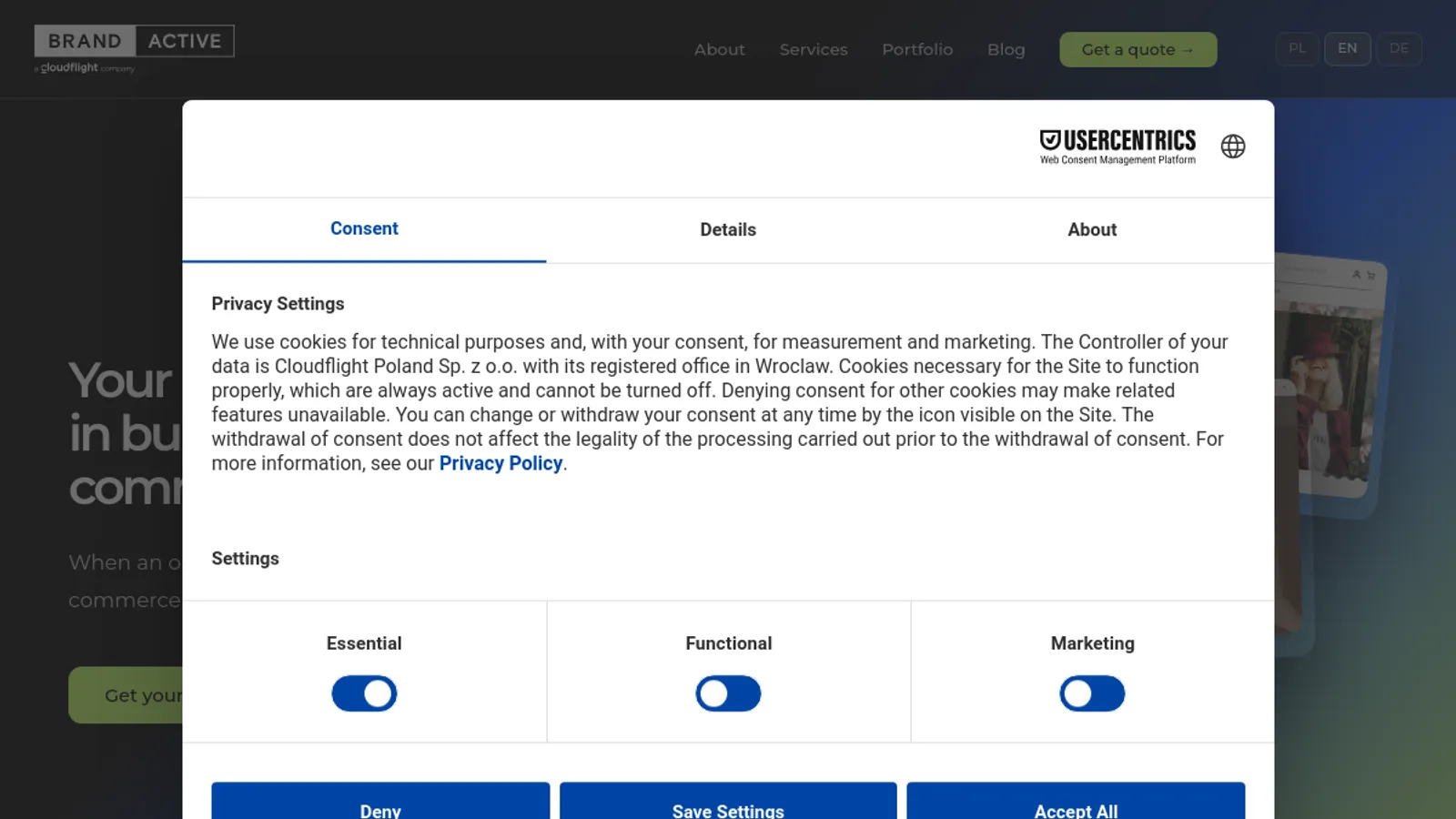Click the Brand Active logo
This screenshot has width=1456, height=819.
pyautogui.click(x=134, y=49)
